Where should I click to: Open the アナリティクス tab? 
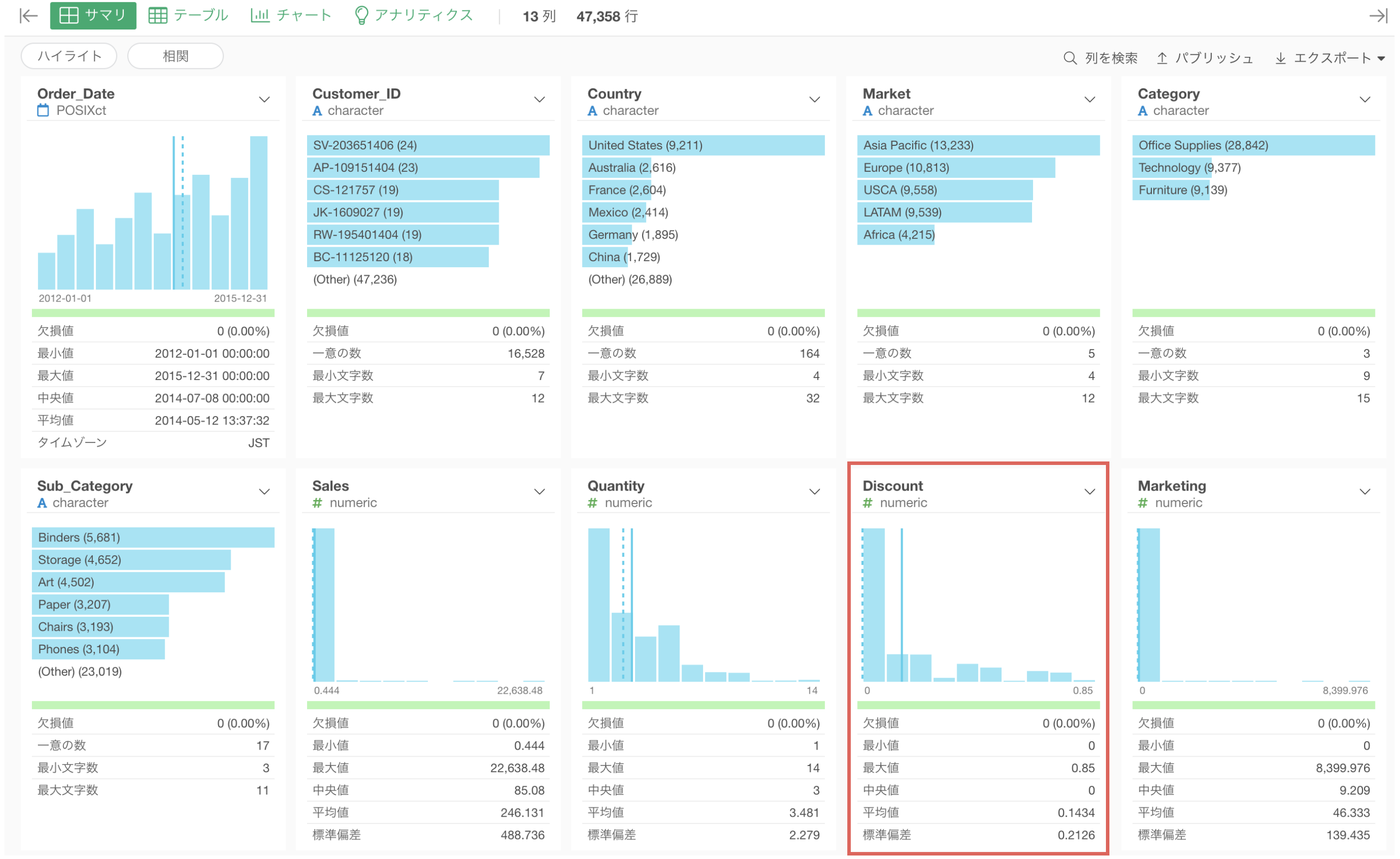pos(413,15)
